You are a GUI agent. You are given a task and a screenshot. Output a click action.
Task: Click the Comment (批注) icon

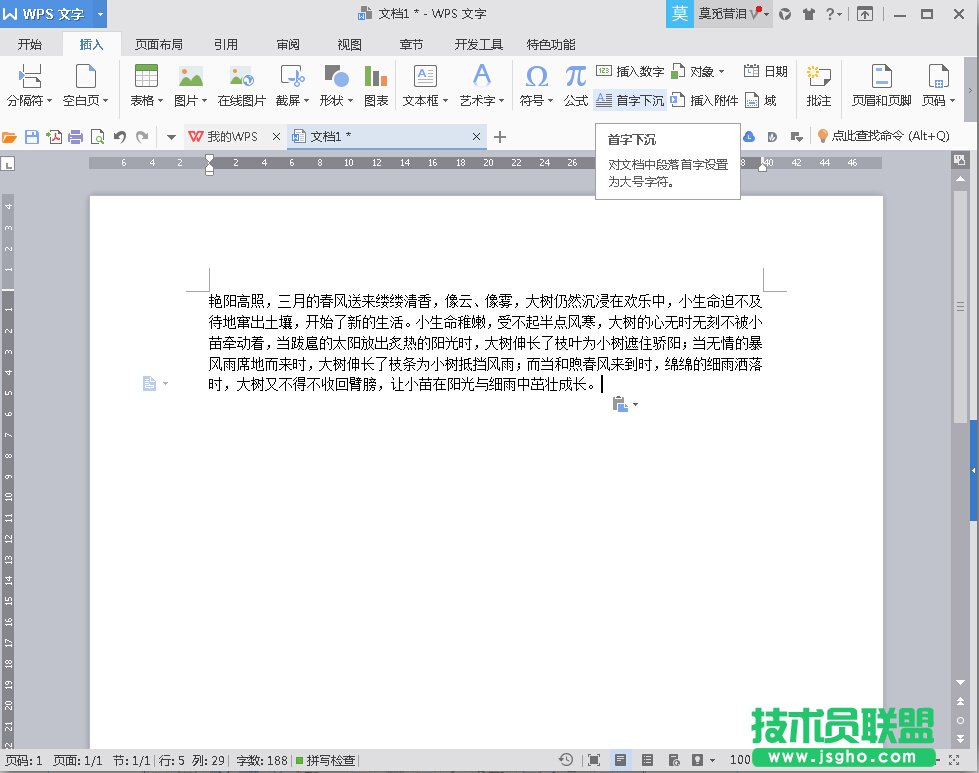tap(819, 78)
